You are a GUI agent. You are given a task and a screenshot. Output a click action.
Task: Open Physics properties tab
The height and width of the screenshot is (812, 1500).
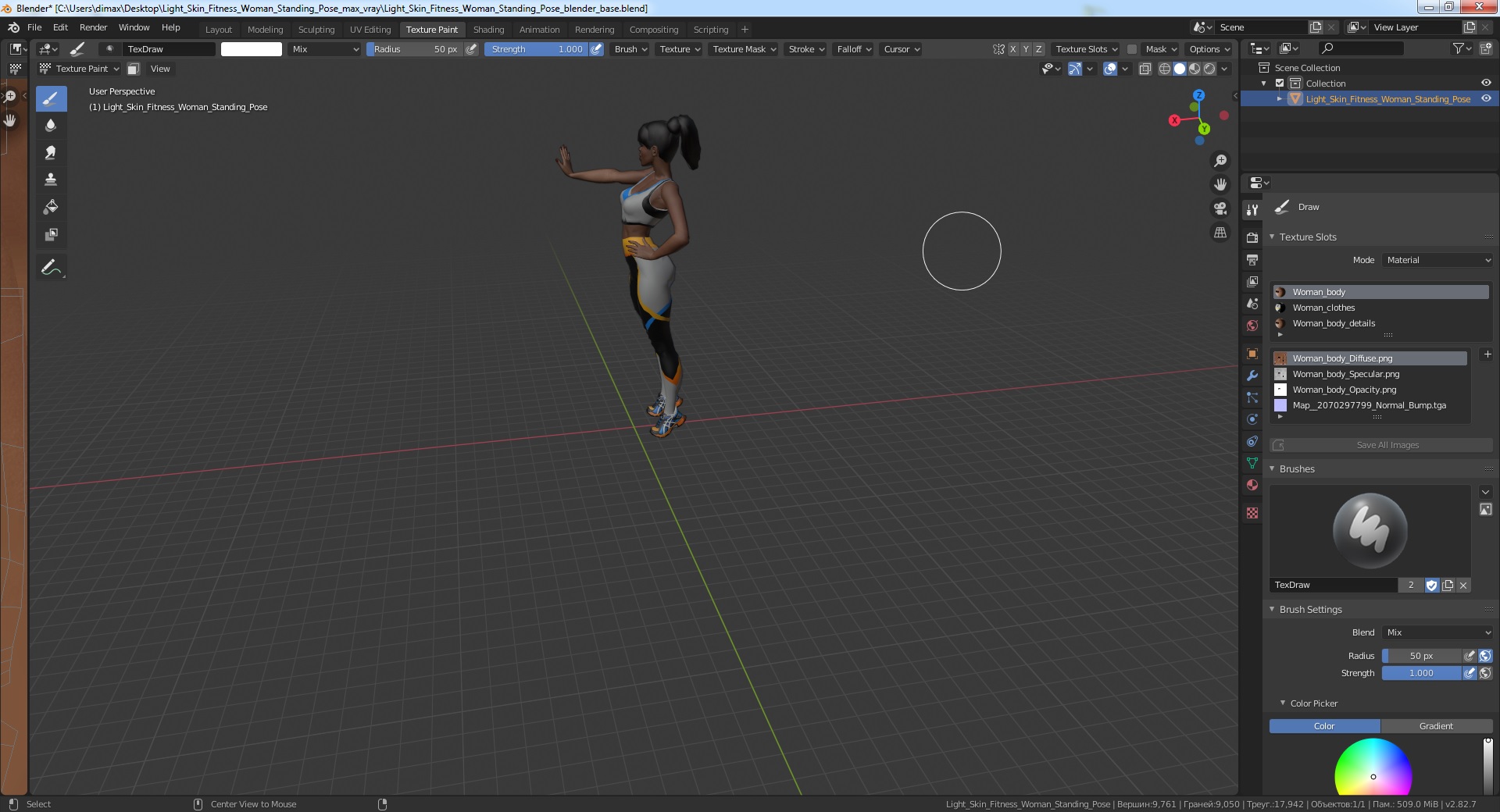(x=1252, y=419)
